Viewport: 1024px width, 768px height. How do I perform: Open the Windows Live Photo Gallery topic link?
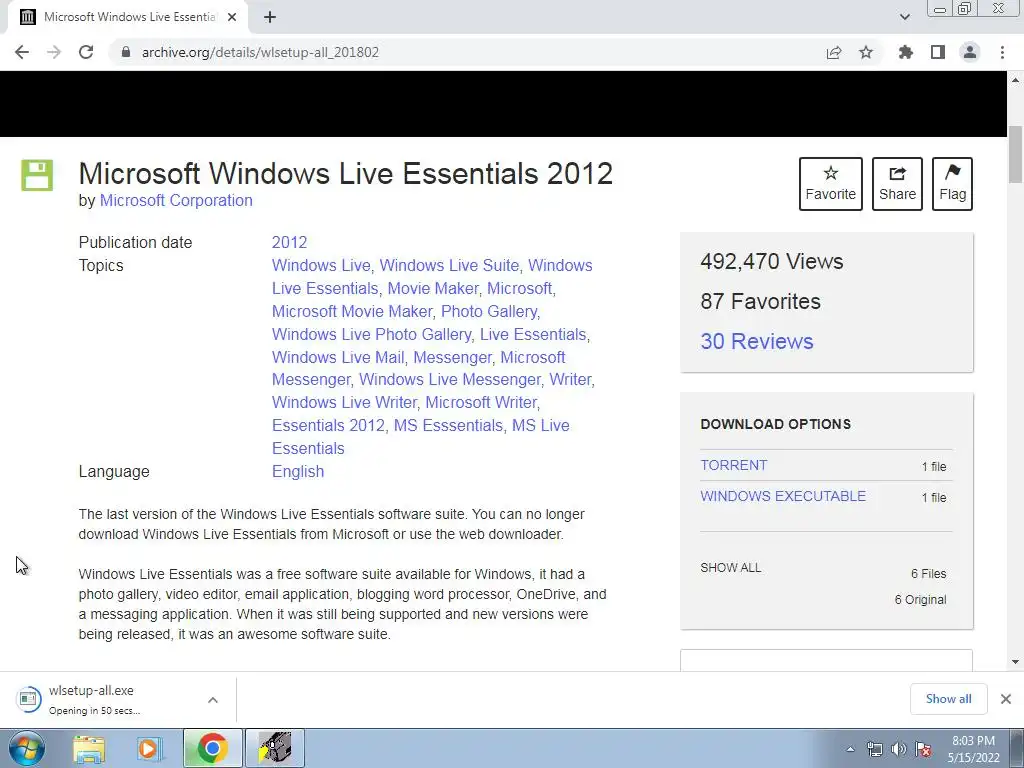372,334
